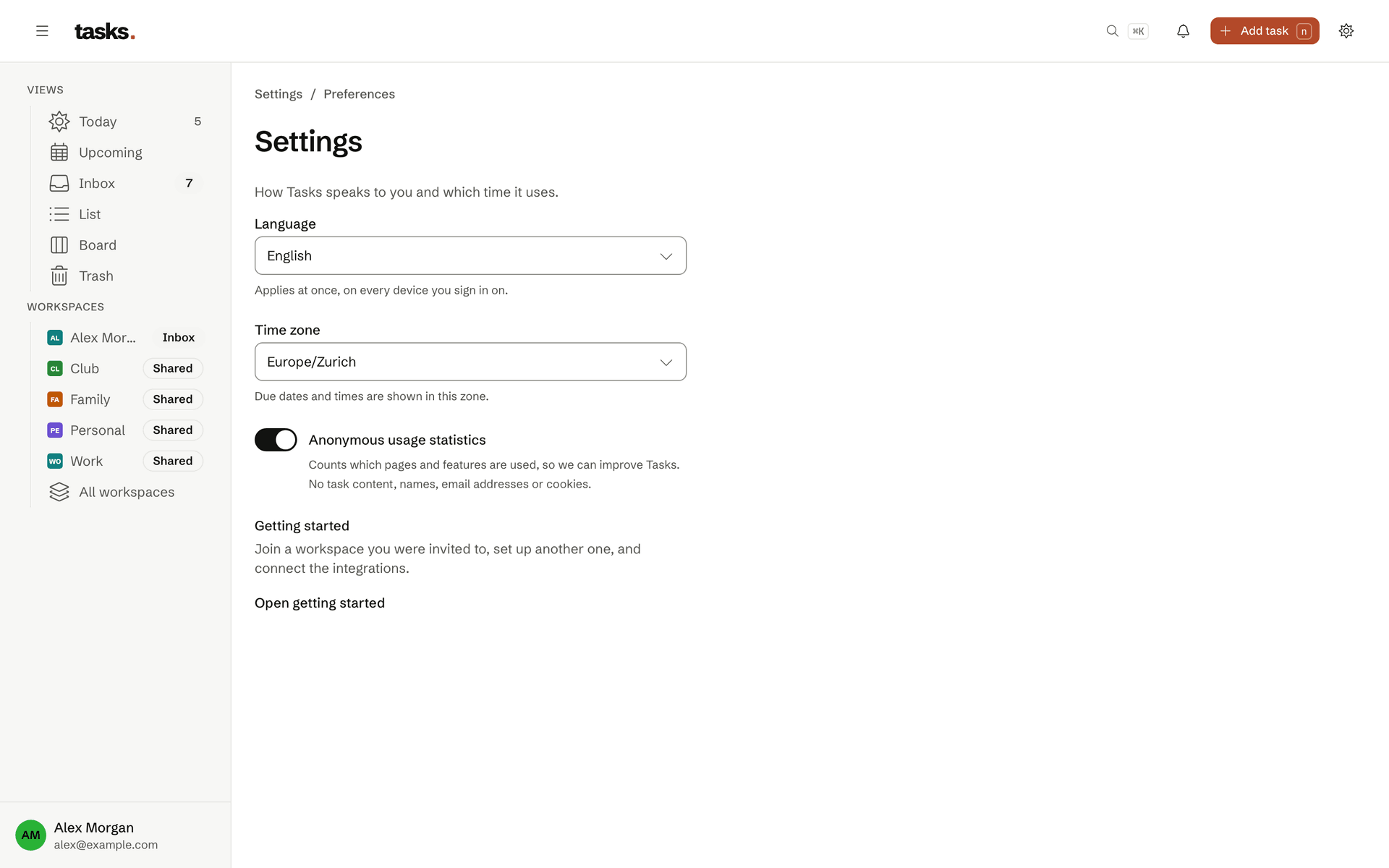Open the hamburger menu icon
1389x868 pixels.
[42, 31]
